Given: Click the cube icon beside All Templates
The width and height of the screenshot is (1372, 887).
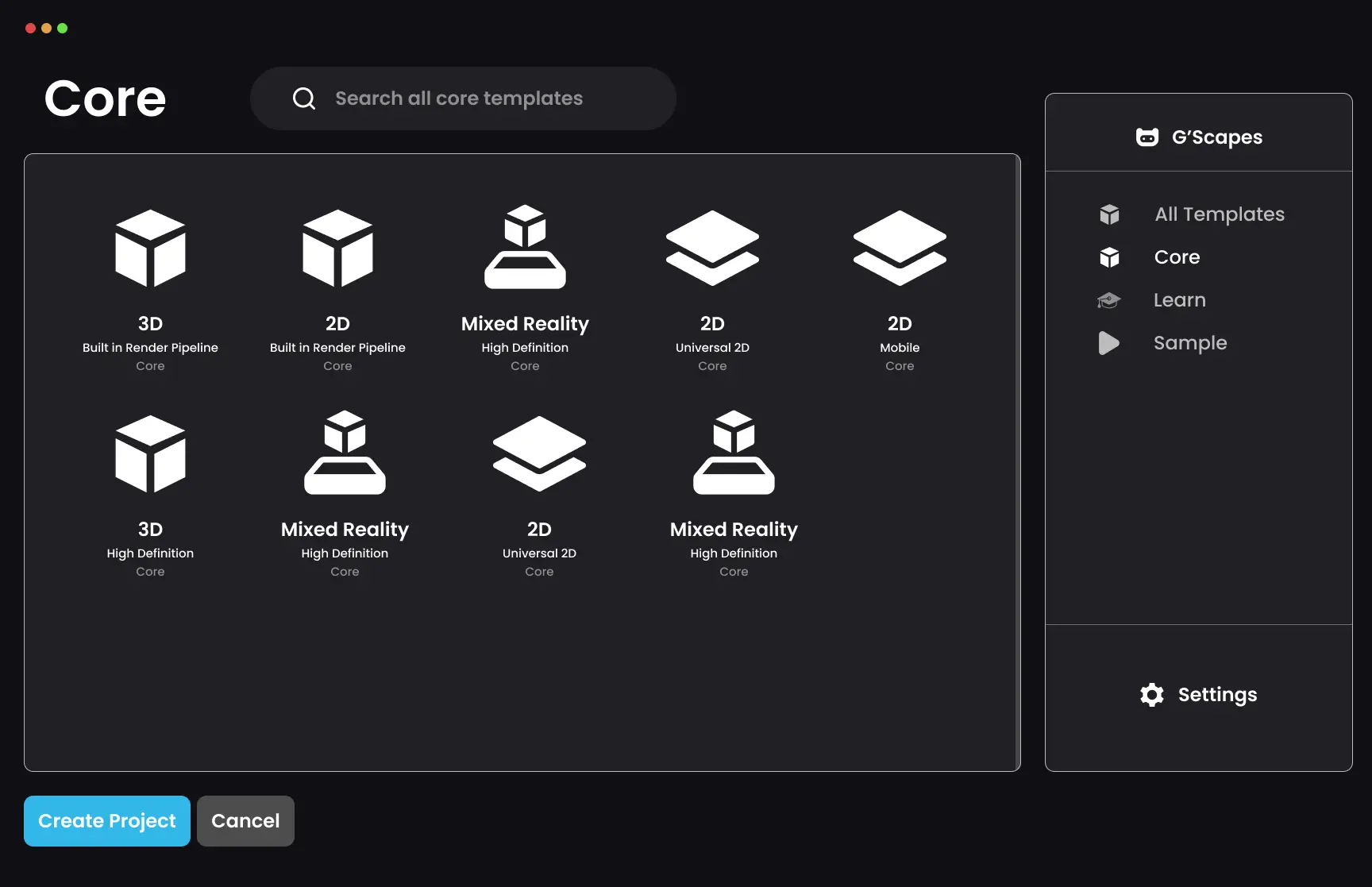Looking at the screenshot, I should (x=1109, y=214).
